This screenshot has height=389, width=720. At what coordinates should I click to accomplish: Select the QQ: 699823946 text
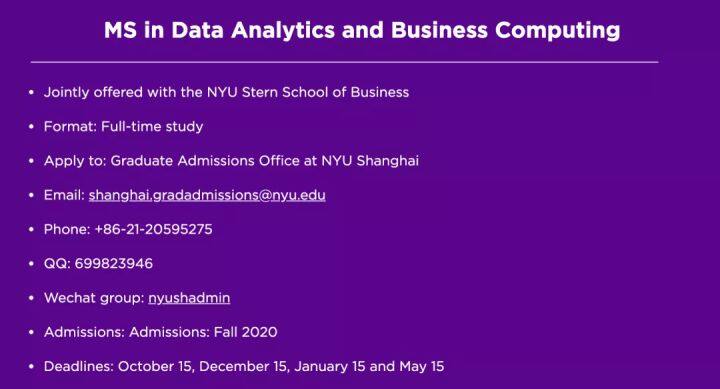click(x=98, y=264)
